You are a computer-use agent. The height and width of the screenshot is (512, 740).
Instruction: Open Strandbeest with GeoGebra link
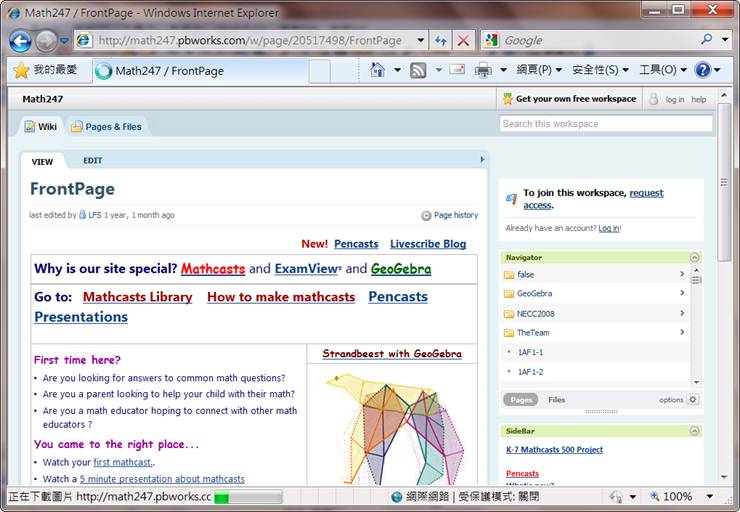(392, 353)
